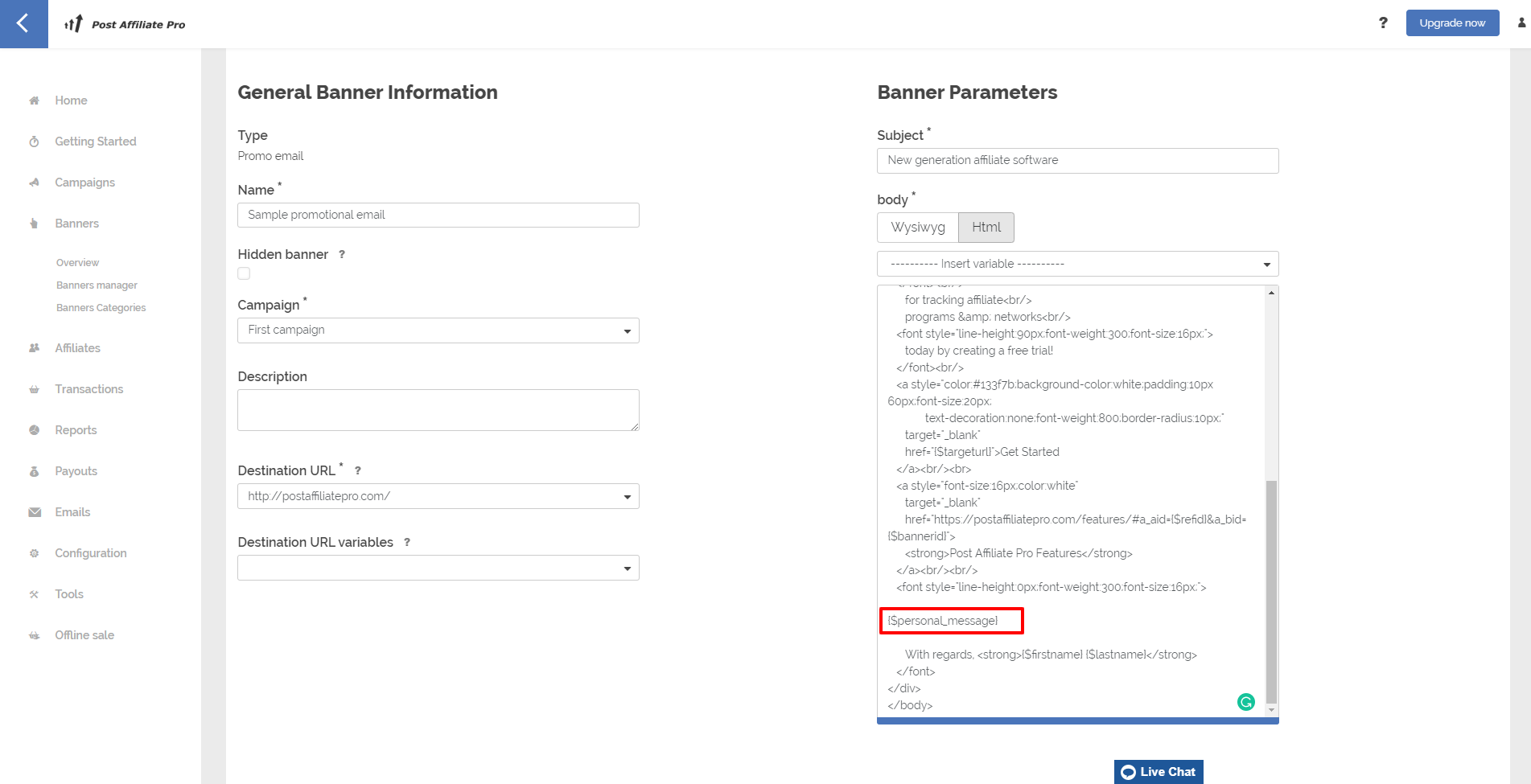Click the Affiliates people icon
The image size is (1531, 784).
point(34,348)
